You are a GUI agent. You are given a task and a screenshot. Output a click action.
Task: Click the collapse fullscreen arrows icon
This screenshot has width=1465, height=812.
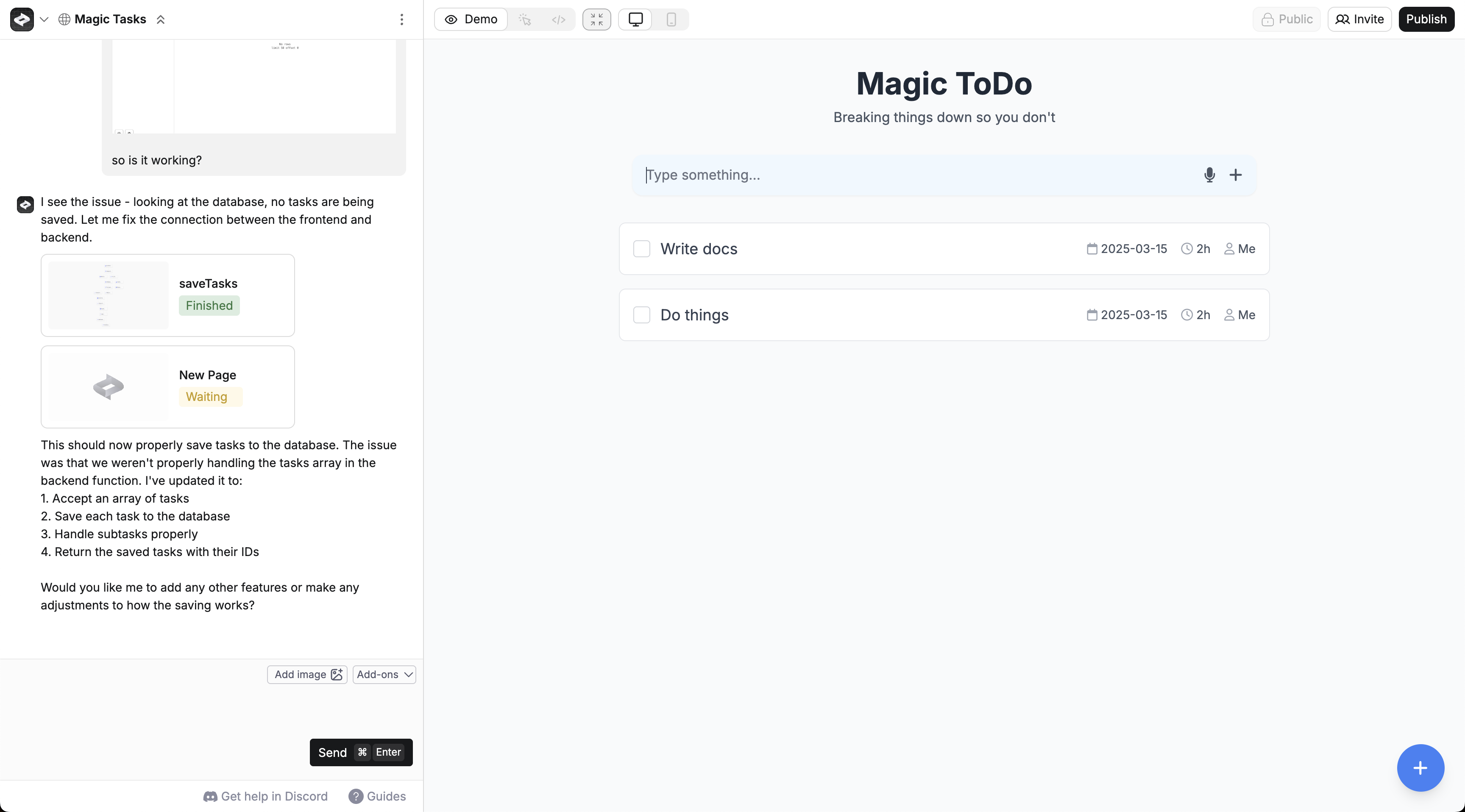[x=596, y=19]
